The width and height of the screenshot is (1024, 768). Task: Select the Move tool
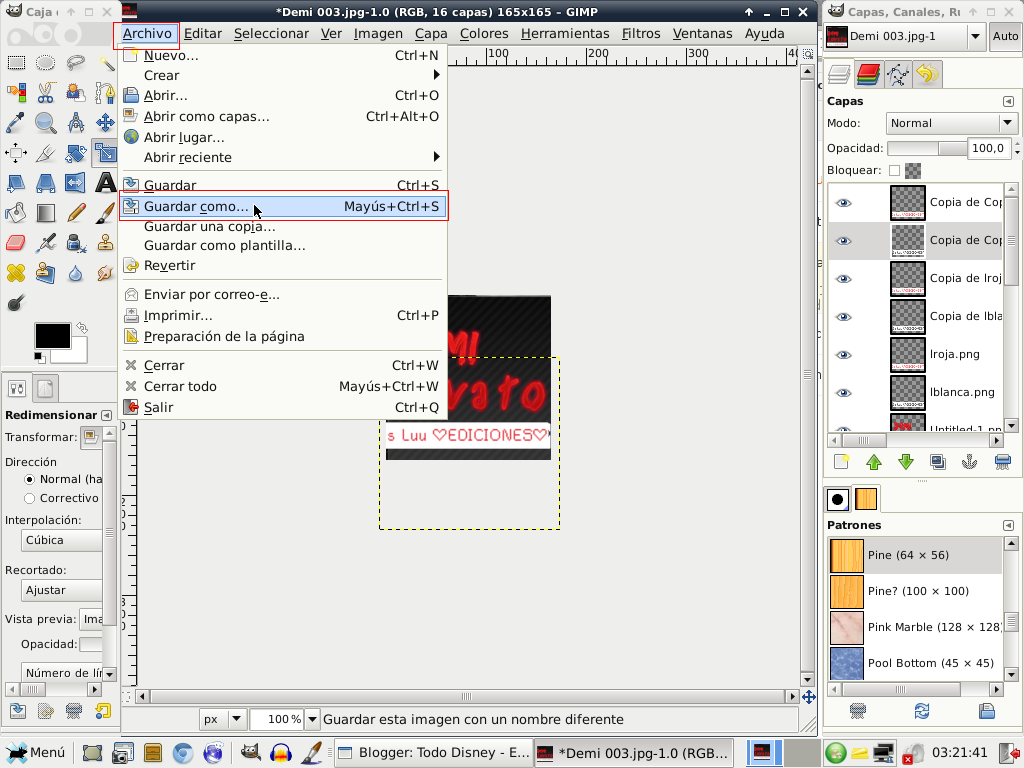(x=105, y=123)
